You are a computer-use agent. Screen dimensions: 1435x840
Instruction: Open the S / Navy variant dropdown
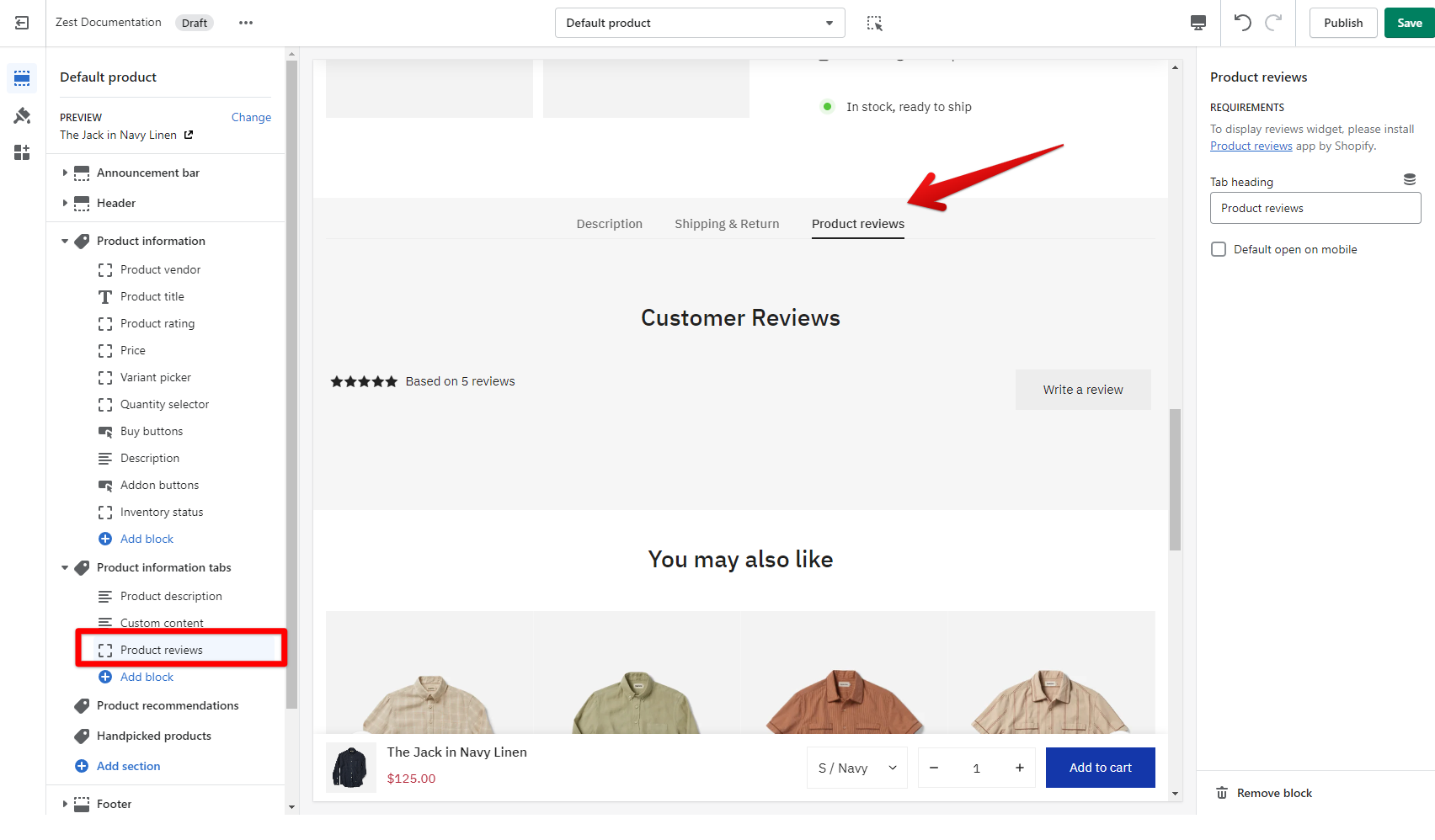coord(857,768)
